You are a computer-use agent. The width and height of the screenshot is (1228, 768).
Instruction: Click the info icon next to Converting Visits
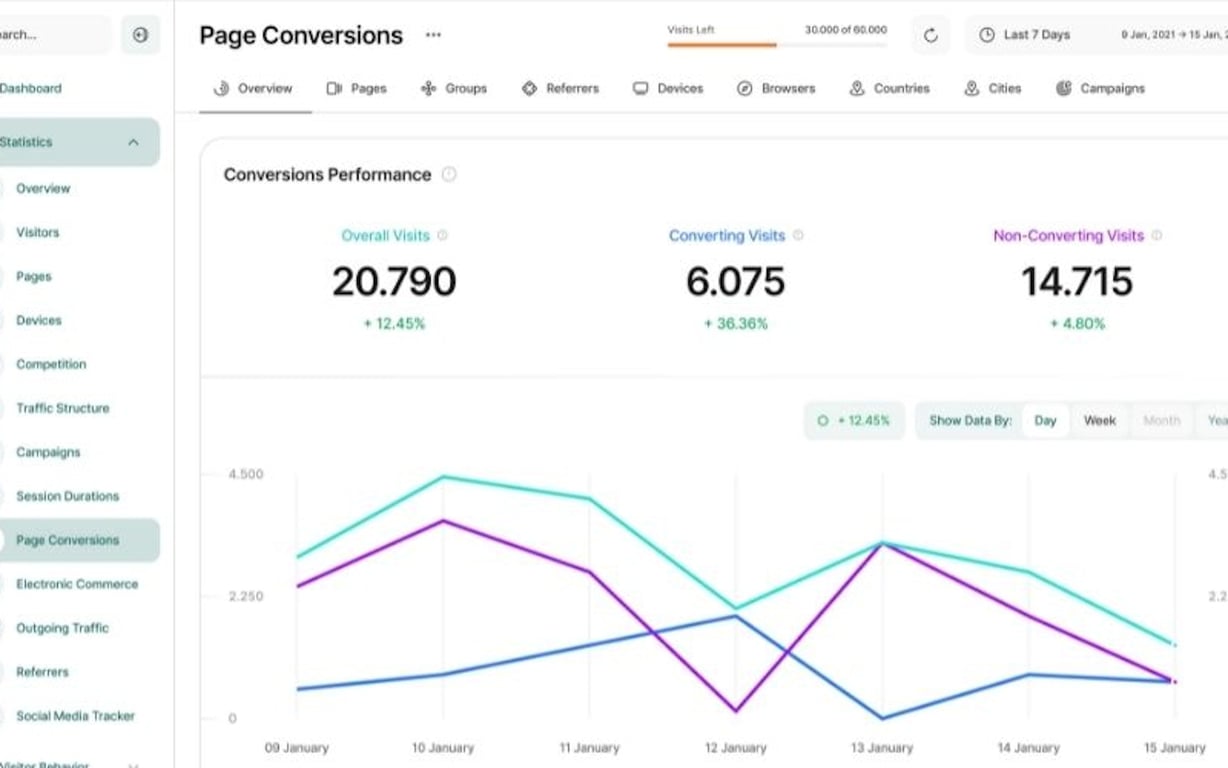(797, 236)
